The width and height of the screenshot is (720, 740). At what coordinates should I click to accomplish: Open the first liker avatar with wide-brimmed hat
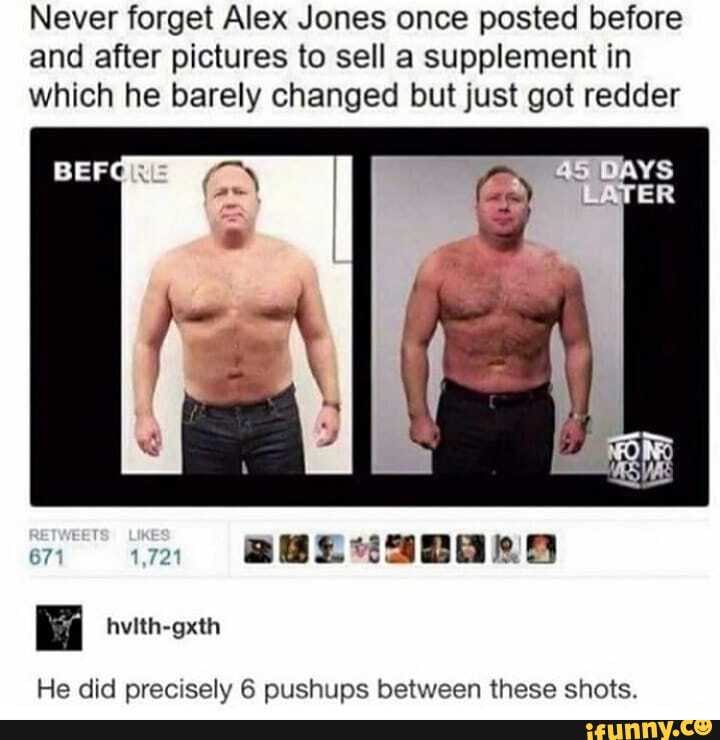(x=259, y=549)
